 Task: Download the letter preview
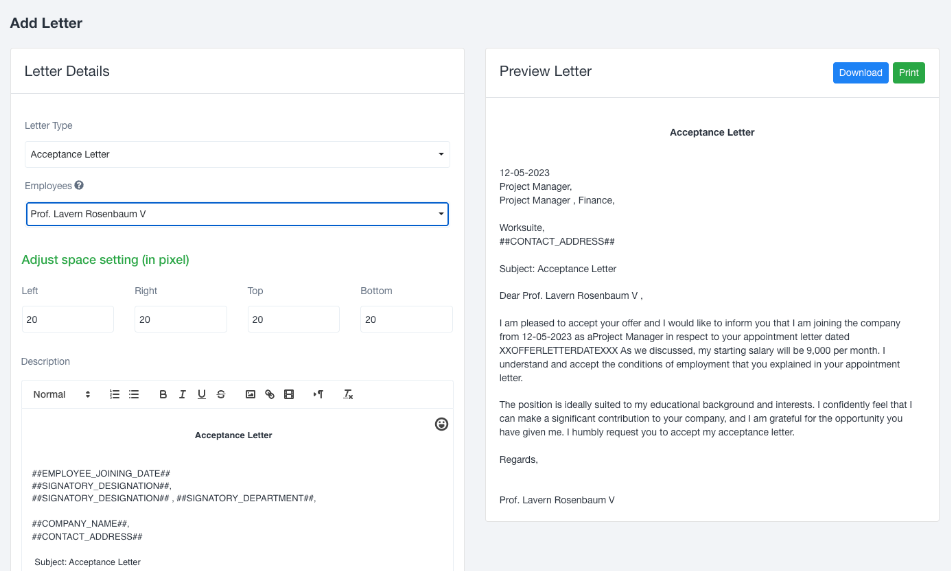pos(860,73)
